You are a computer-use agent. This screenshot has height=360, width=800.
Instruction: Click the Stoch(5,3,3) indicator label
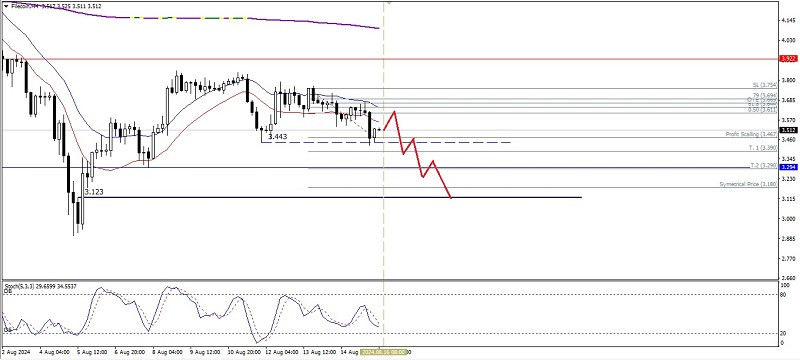click(40, 287)
